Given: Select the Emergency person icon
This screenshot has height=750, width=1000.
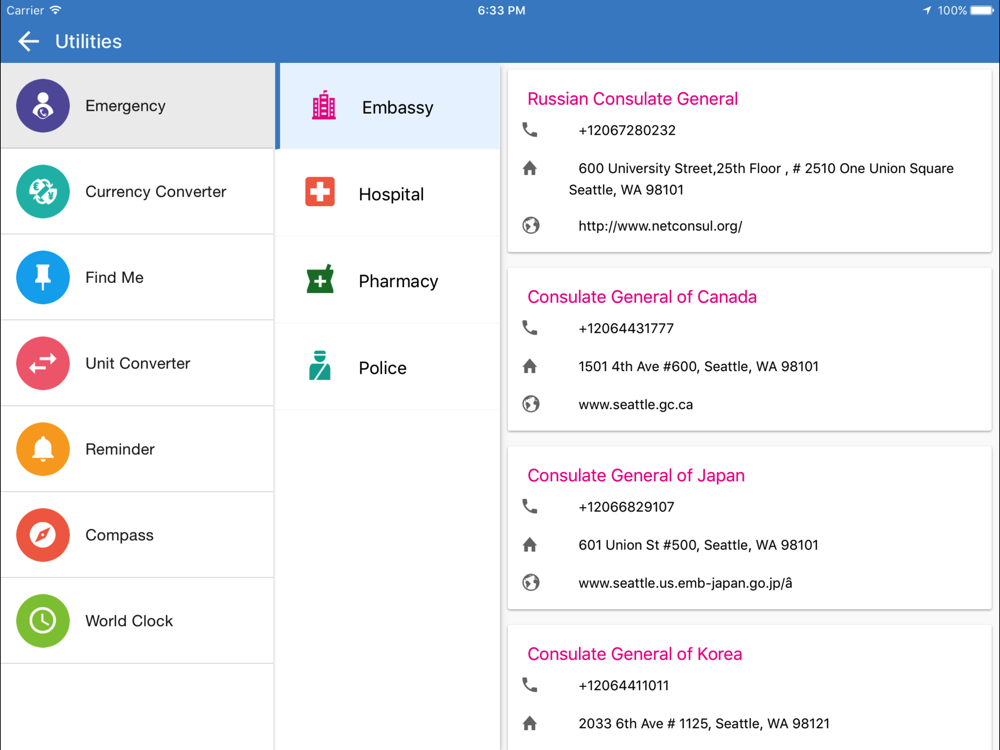Looking at the screenshot, I should tap(43, 106).
